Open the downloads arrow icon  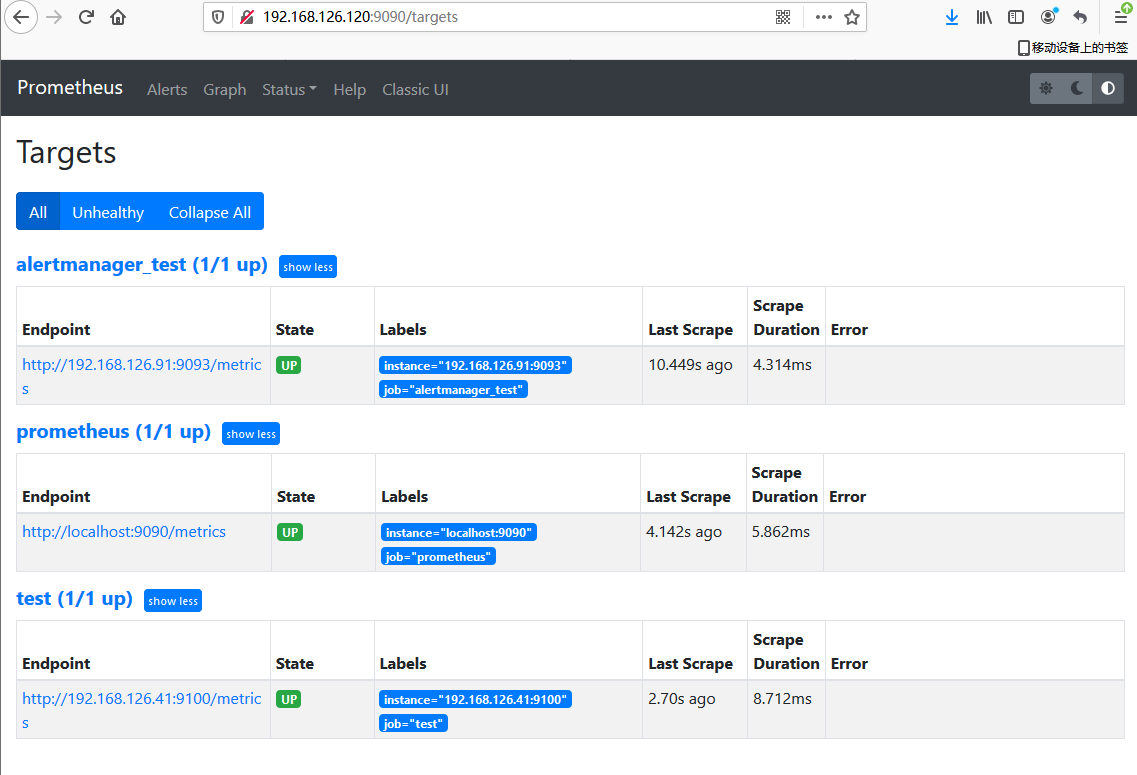[x=952, y=17]
